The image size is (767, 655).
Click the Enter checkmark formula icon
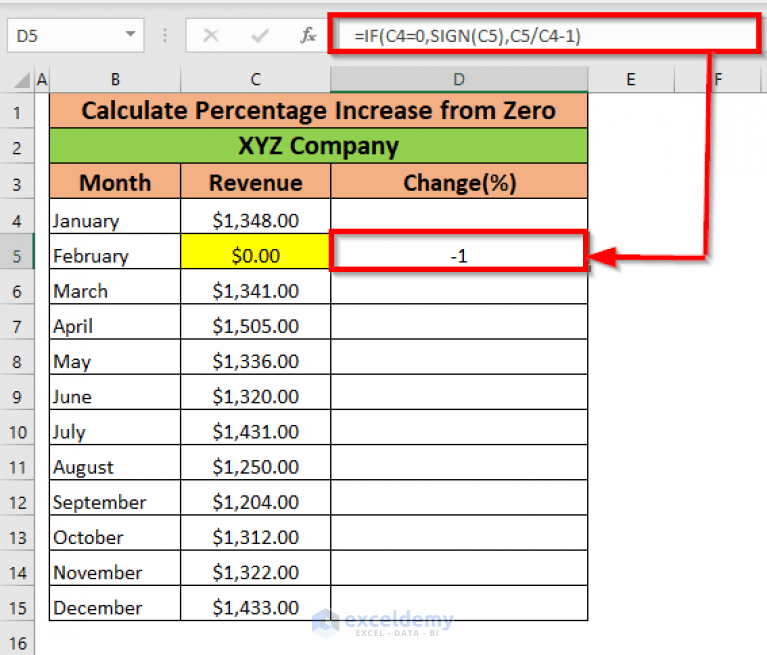click(x=260, y=35)
